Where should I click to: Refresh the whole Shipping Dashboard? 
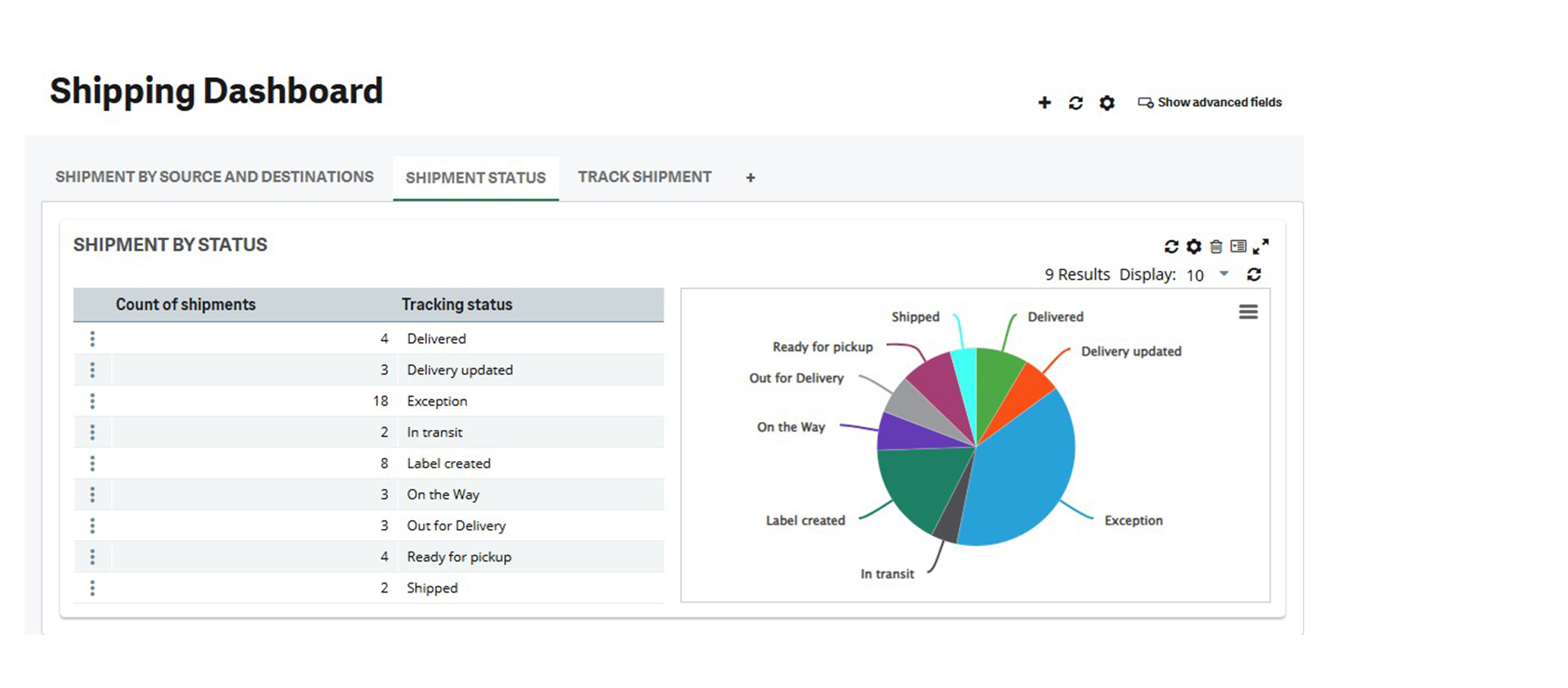(x=1076, y=103)
